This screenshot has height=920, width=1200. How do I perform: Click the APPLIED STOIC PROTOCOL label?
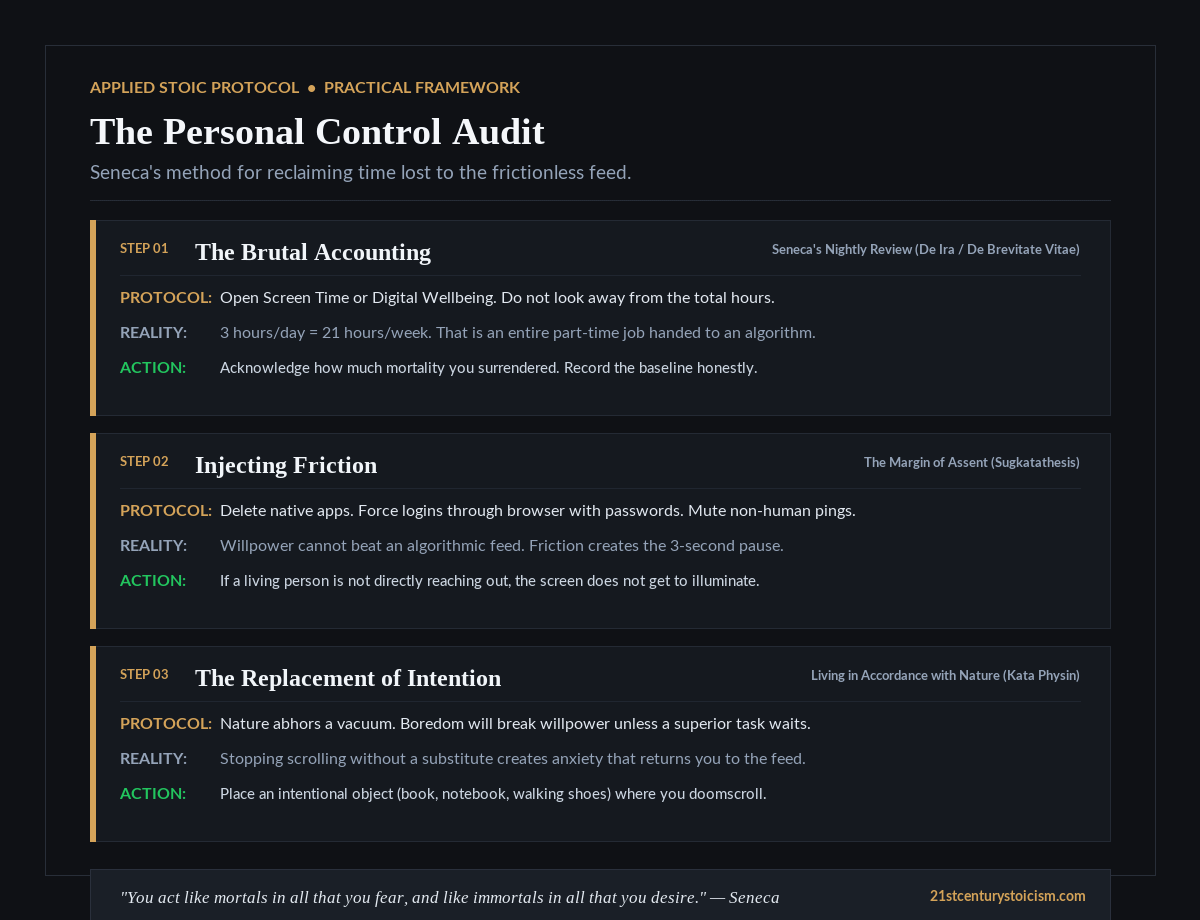pyautogui.click(x=195, y=87)
